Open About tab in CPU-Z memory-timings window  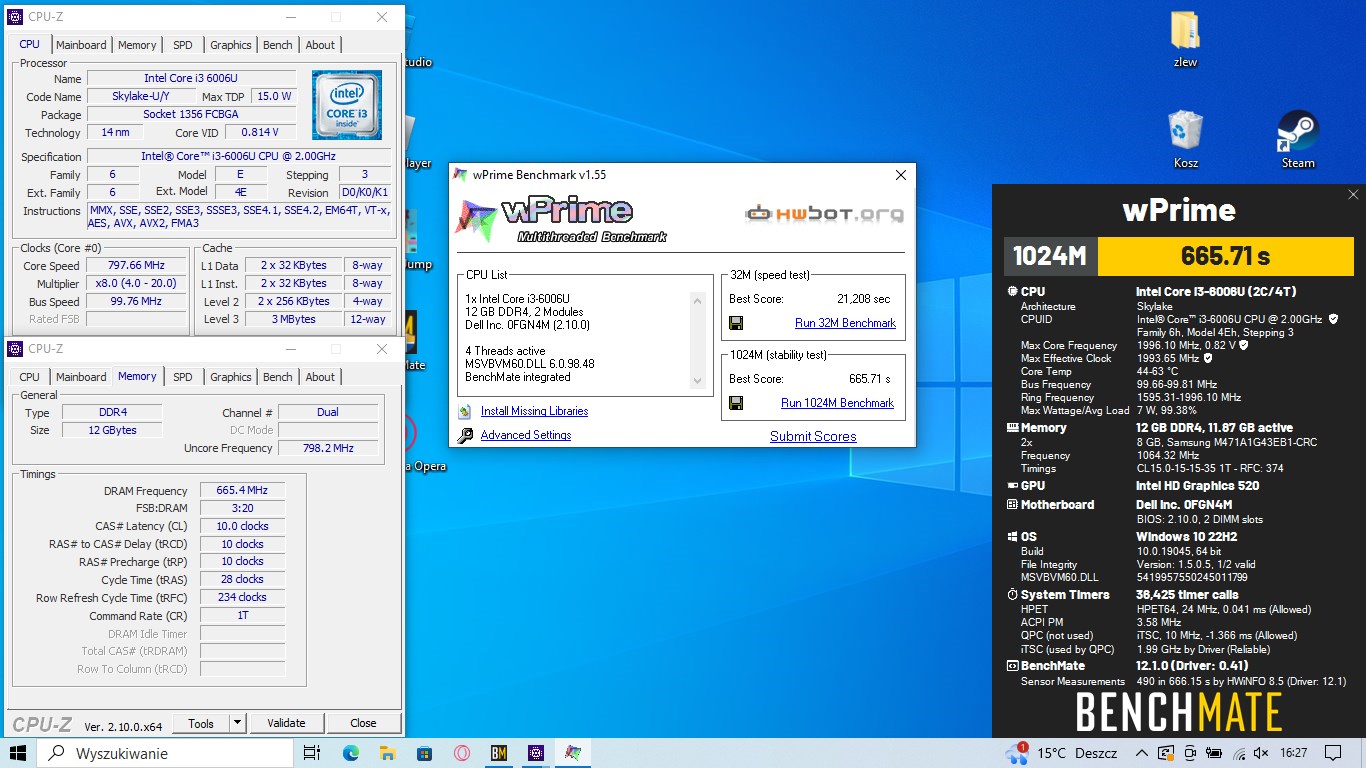pos(320,377)
